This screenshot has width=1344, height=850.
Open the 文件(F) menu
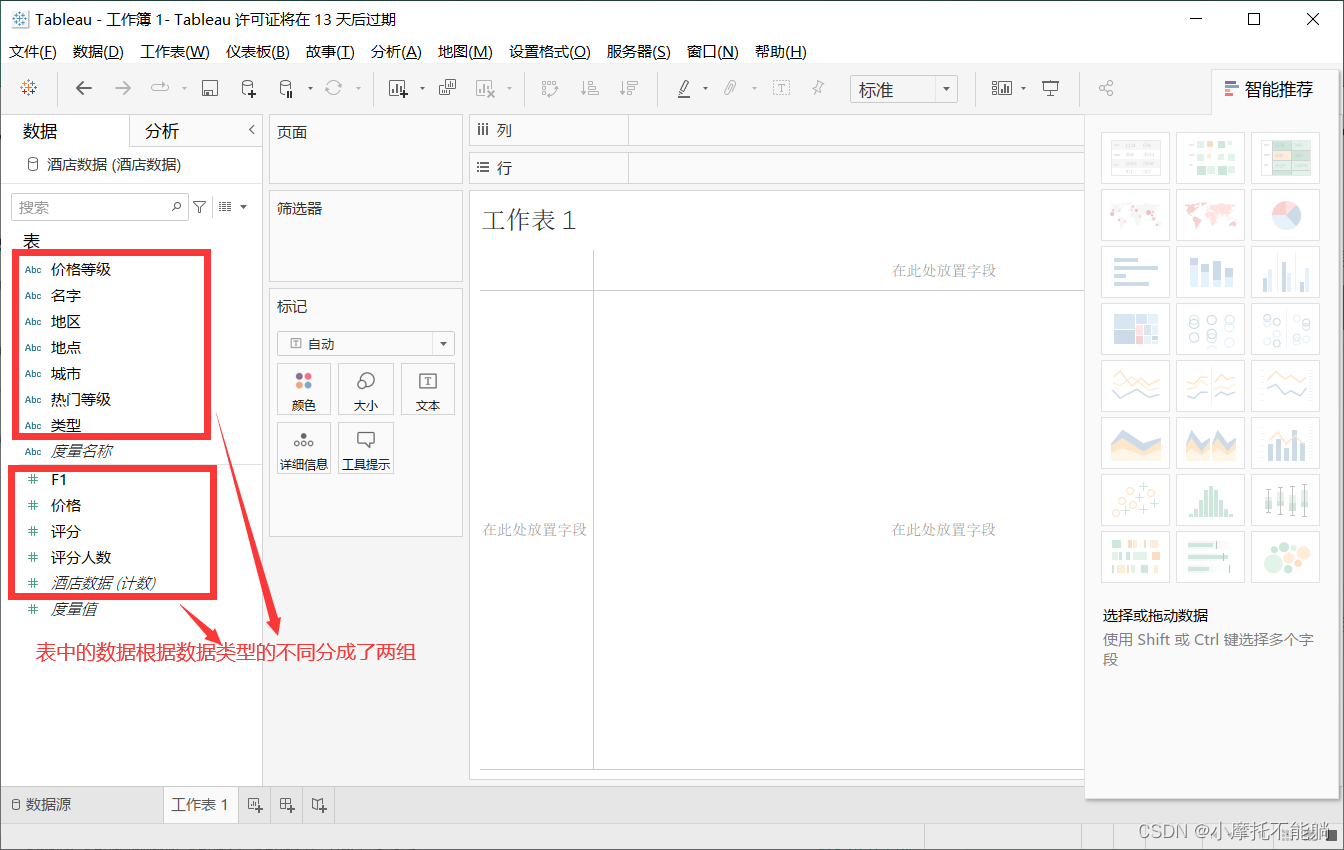32,52
